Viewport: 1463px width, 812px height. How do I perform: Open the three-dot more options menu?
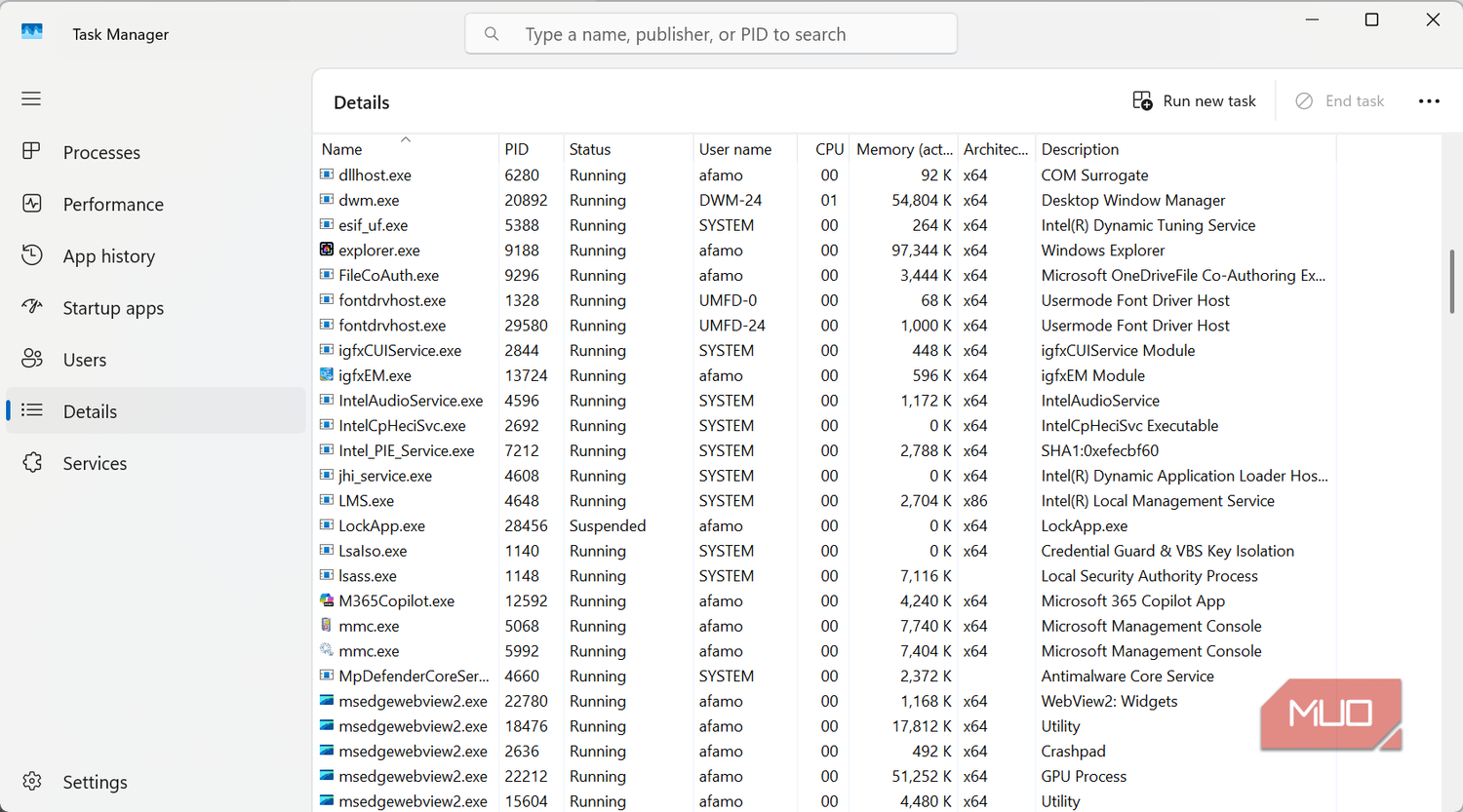(1429, 101)
